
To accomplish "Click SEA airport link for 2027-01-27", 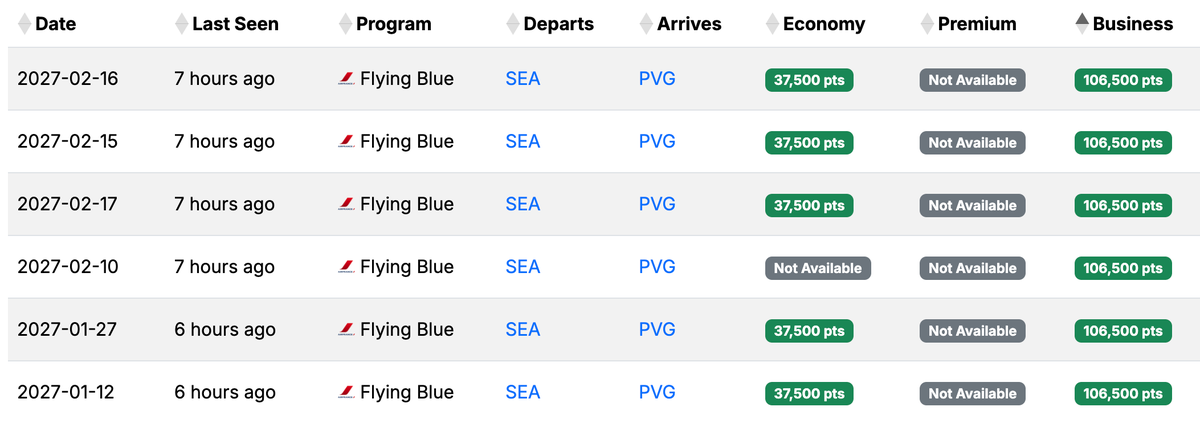I will (522, 330).
